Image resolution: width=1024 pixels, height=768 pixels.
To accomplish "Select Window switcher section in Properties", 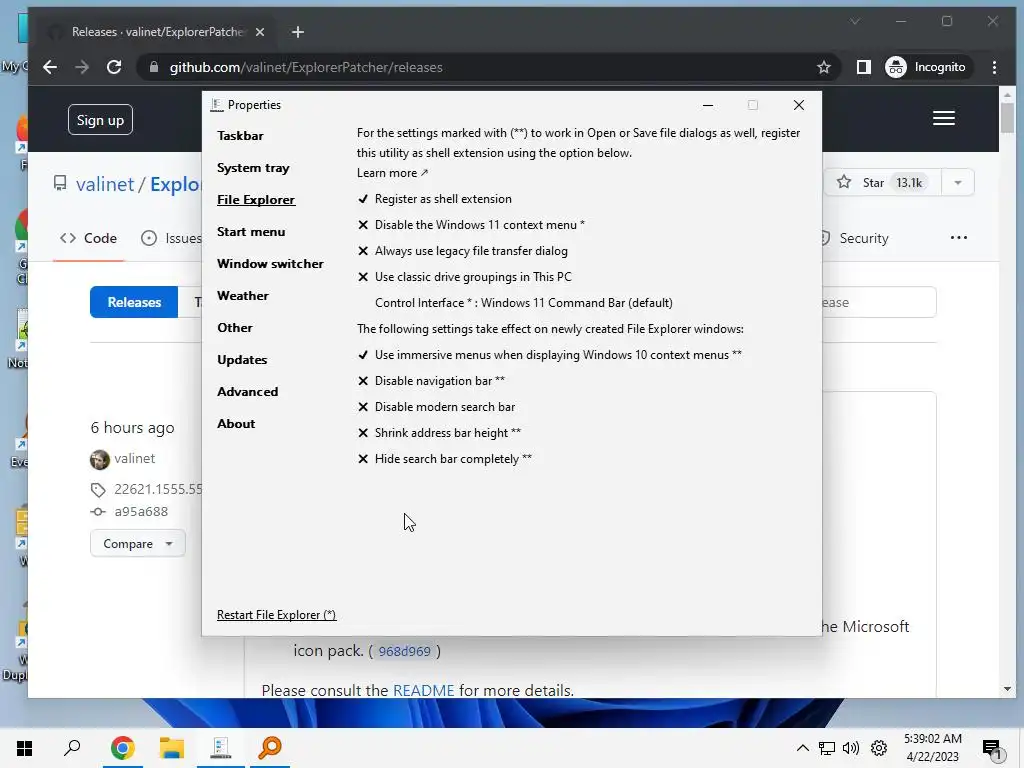I will tap(270, 264).
